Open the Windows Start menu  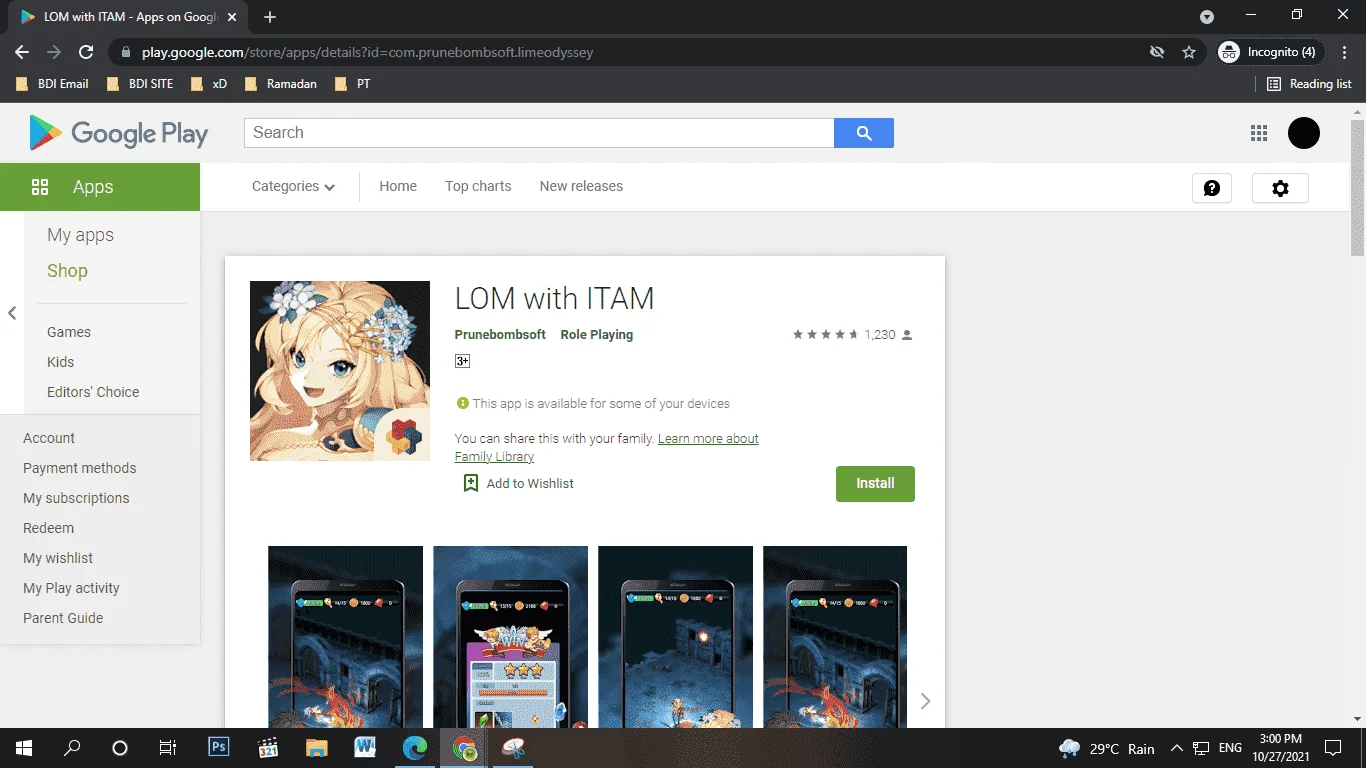24,748
